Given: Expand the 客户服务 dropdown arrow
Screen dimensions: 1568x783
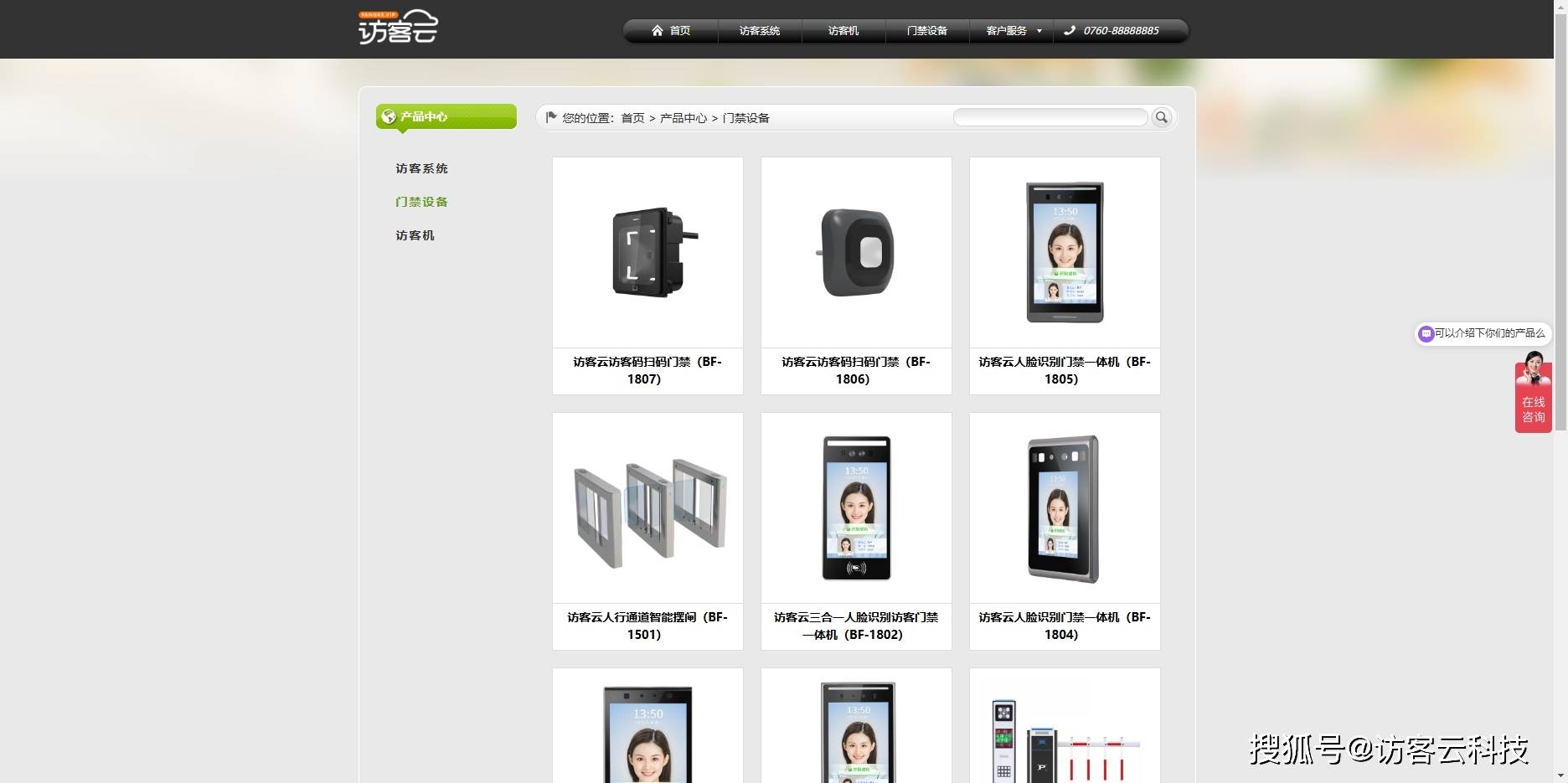Looking at the screenshot, I should pos(1039,31).
